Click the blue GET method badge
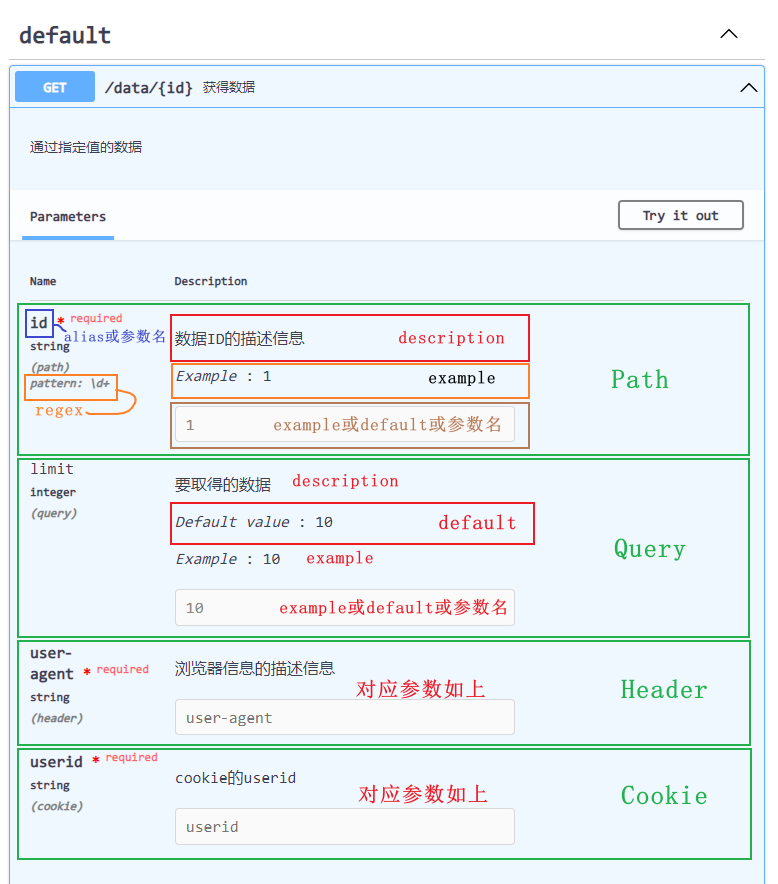This screenshot has width=778, height=884. point(55,87)
